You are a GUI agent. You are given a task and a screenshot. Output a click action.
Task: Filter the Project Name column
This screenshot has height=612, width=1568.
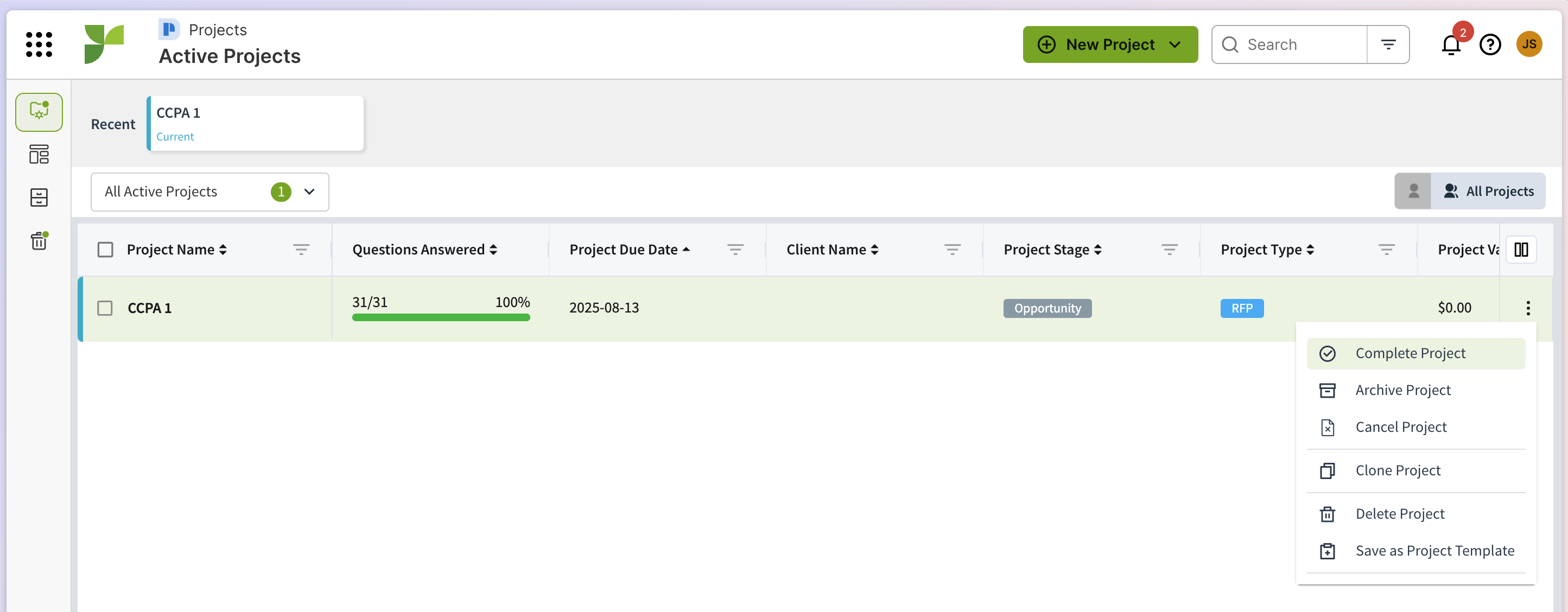click(301, 250)
